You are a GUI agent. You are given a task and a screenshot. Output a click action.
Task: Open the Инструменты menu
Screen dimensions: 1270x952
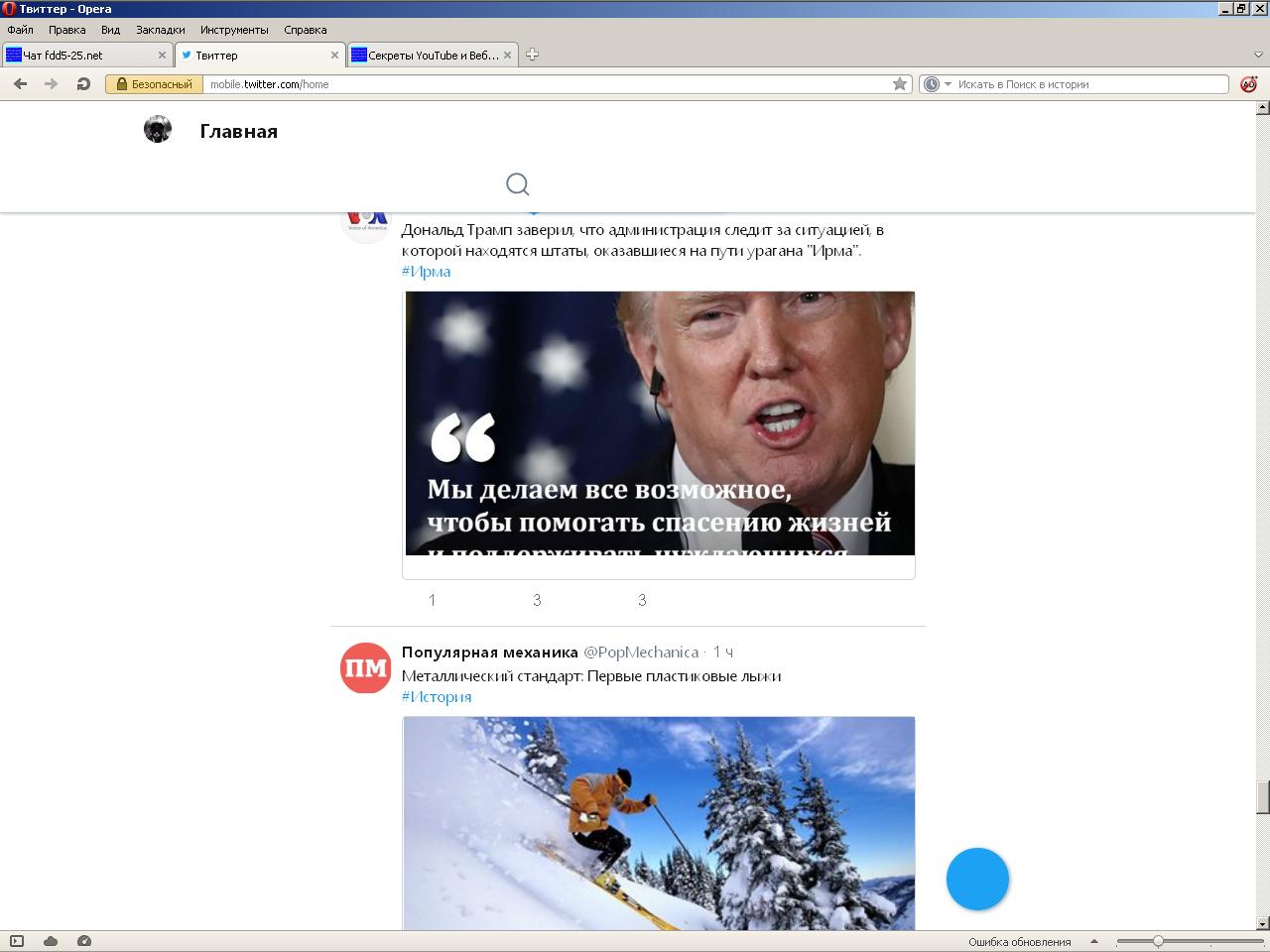point(234,30)
